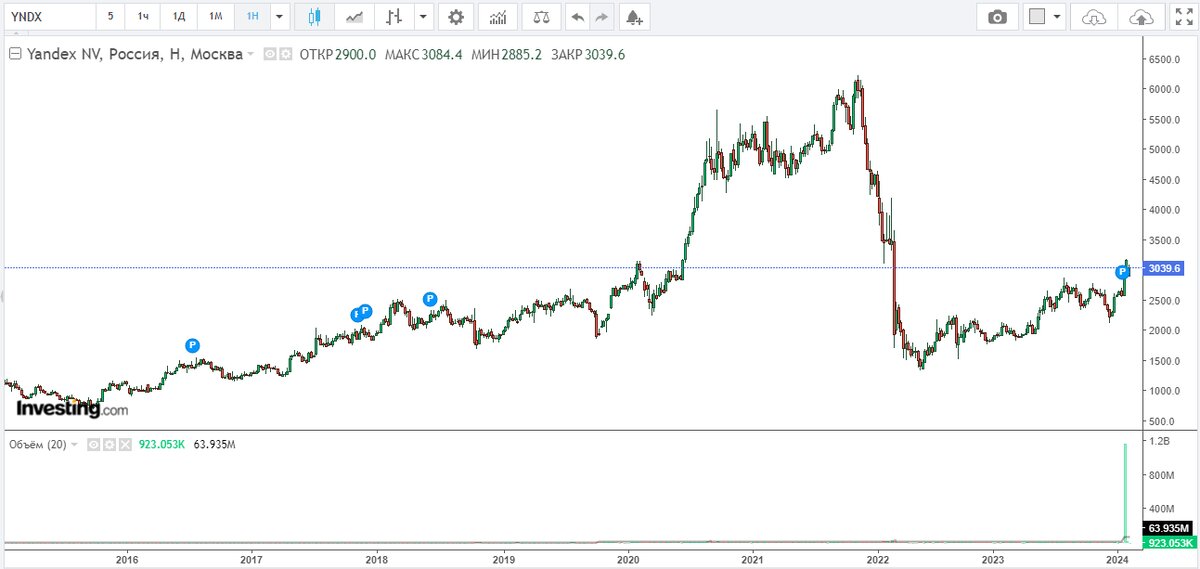
Task: Click the 923.053K green axis label
Action: point(1168,541)
